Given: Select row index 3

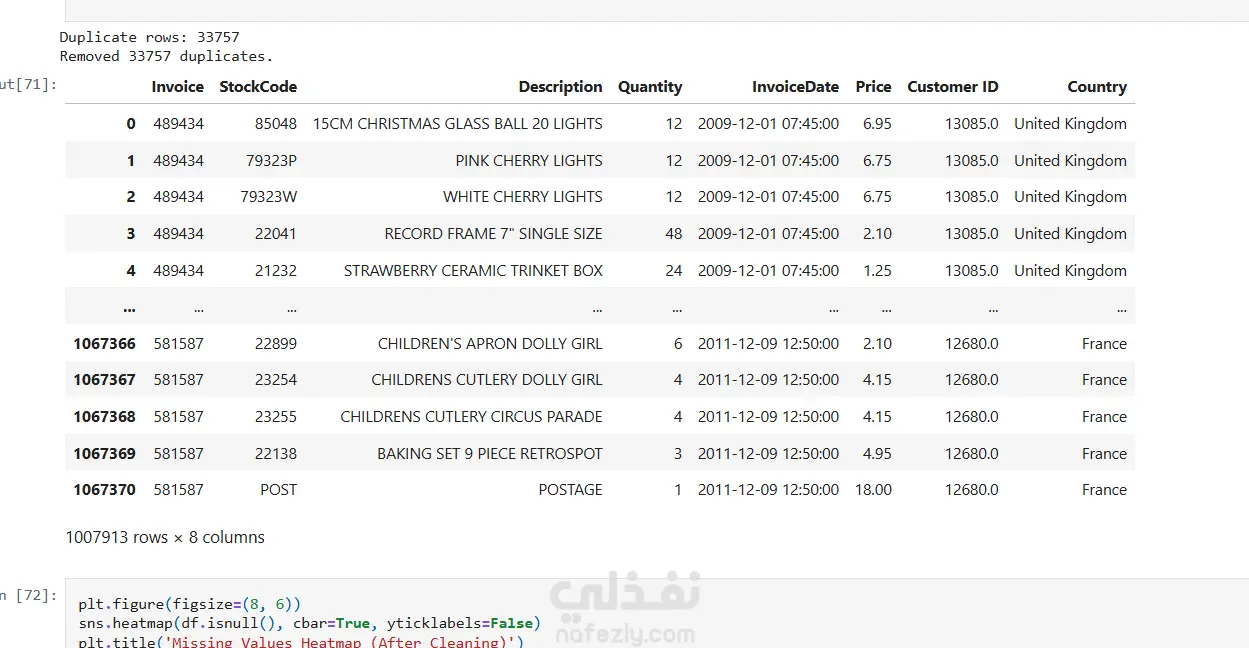Looking at the screenshot, I should pyautogui.click(x=130, y=234).
